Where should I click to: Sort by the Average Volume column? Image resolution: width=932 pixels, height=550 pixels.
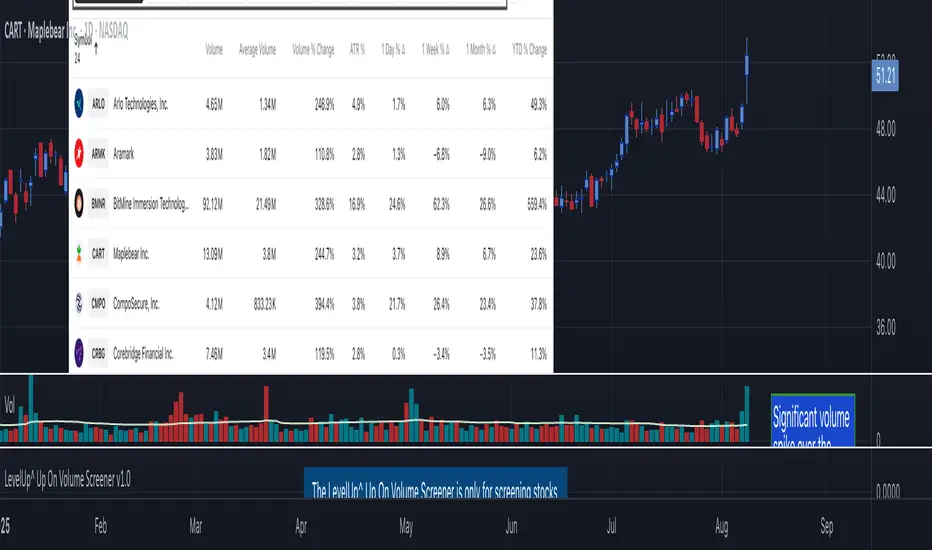(x=255, y=49)
